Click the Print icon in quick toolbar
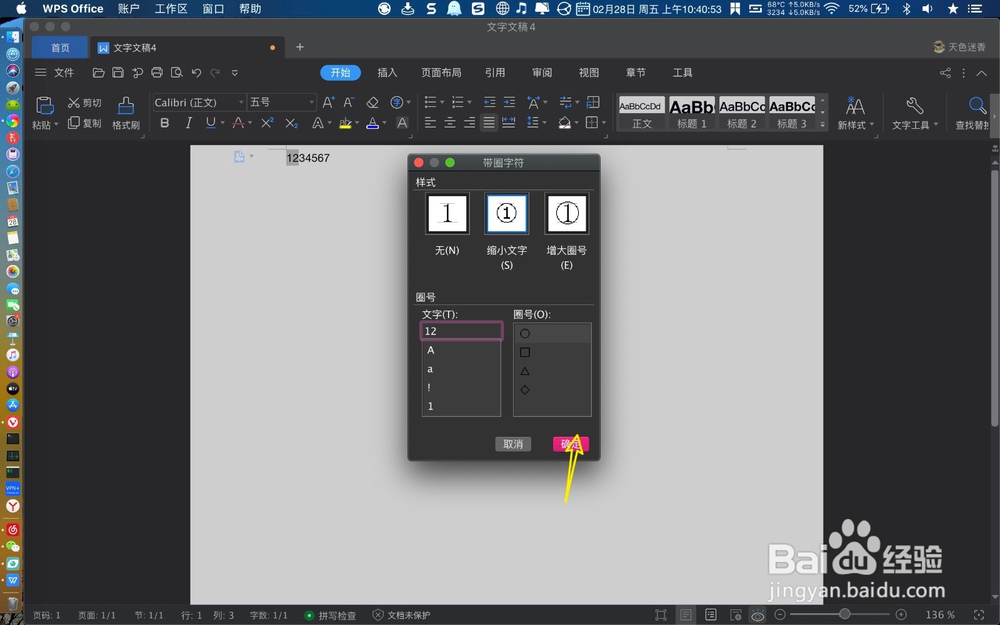This screenshot has width=1000, height=625. 157,73
